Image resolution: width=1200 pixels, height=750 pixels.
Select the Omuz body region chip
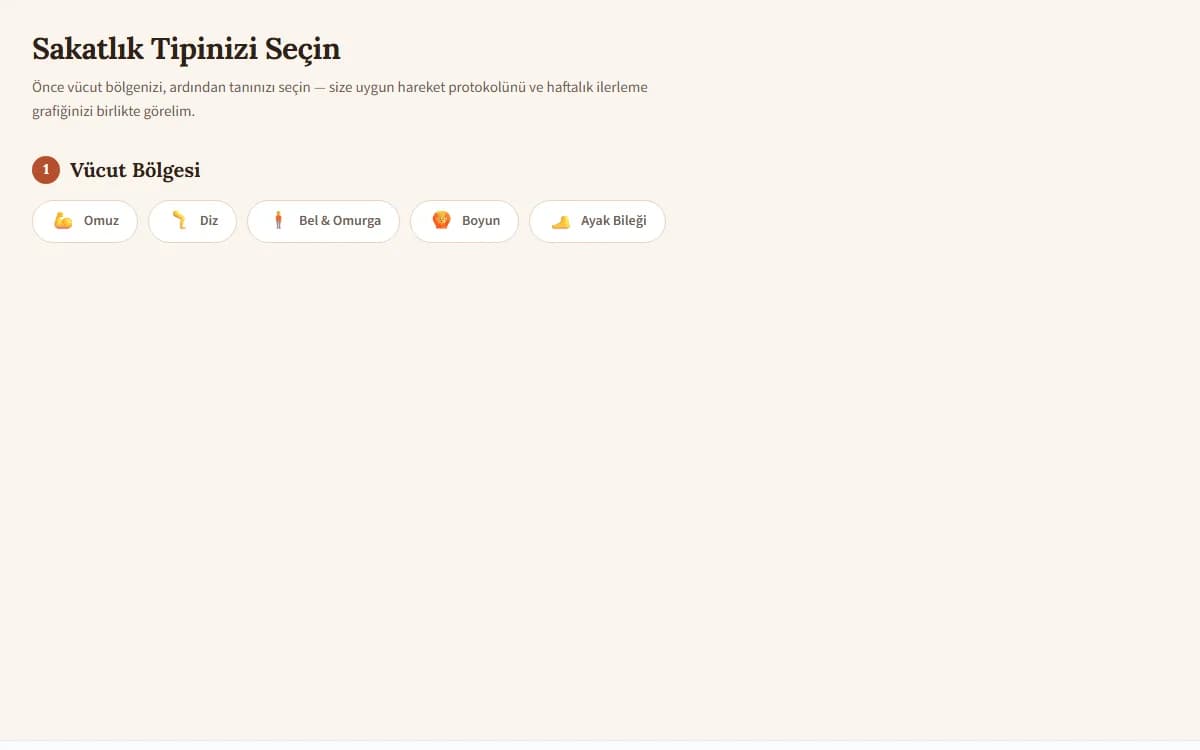85,221
